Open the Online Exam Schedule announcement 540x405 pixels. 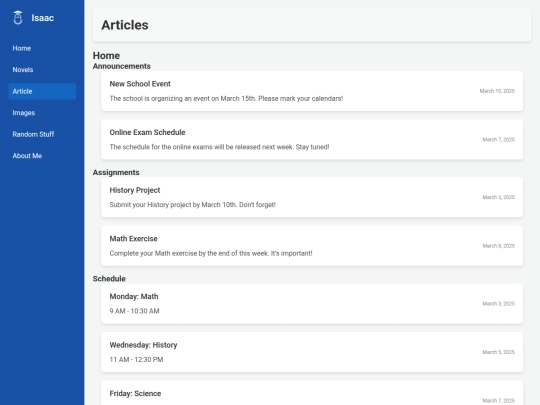point(312,139)
